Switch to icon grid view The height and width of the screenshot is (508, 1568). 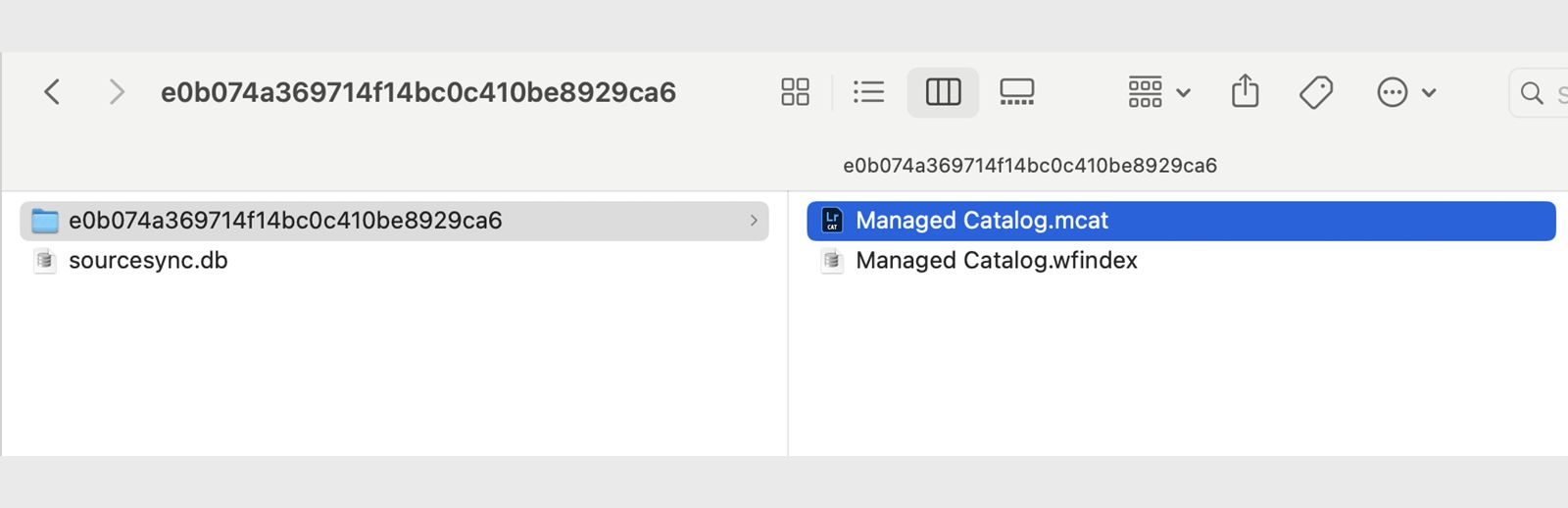(x=795, y=92)
